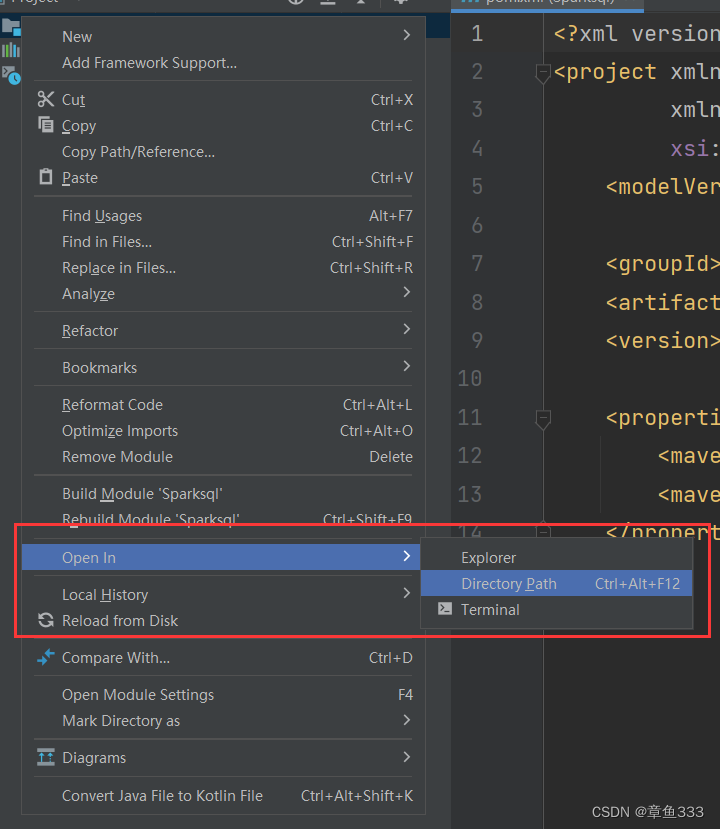This screenshot has width=720, height=829.
Task: Choose Local History entry
Action: pos(223,594)
